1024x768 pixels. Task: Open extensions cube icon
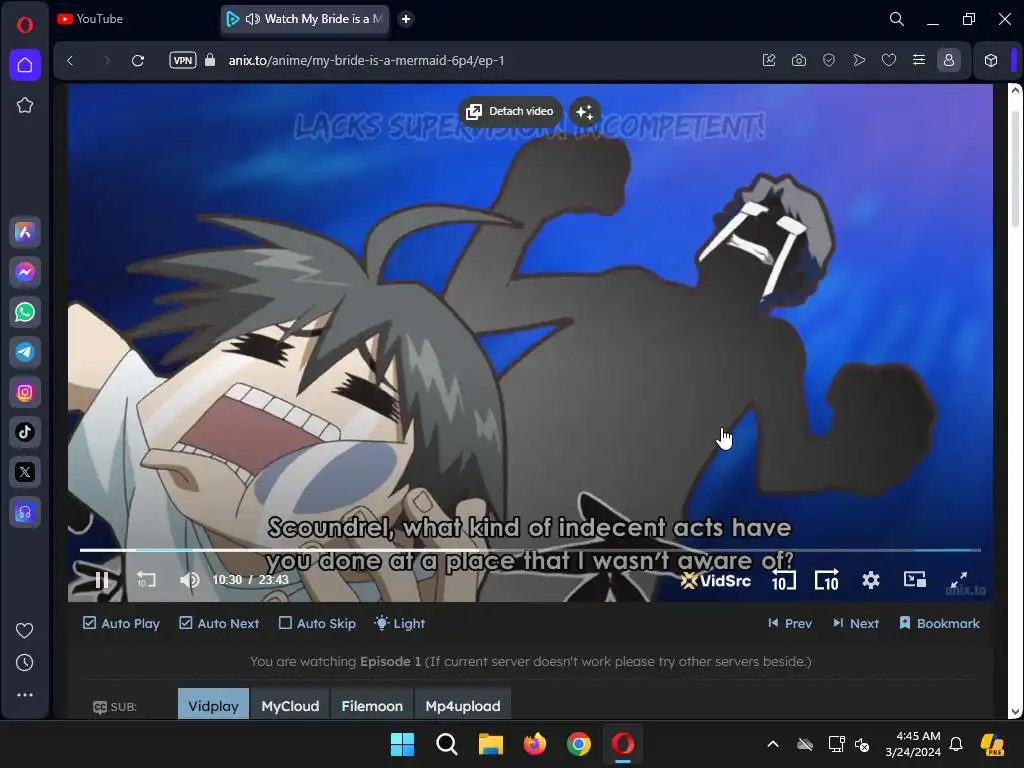point(991,60)
